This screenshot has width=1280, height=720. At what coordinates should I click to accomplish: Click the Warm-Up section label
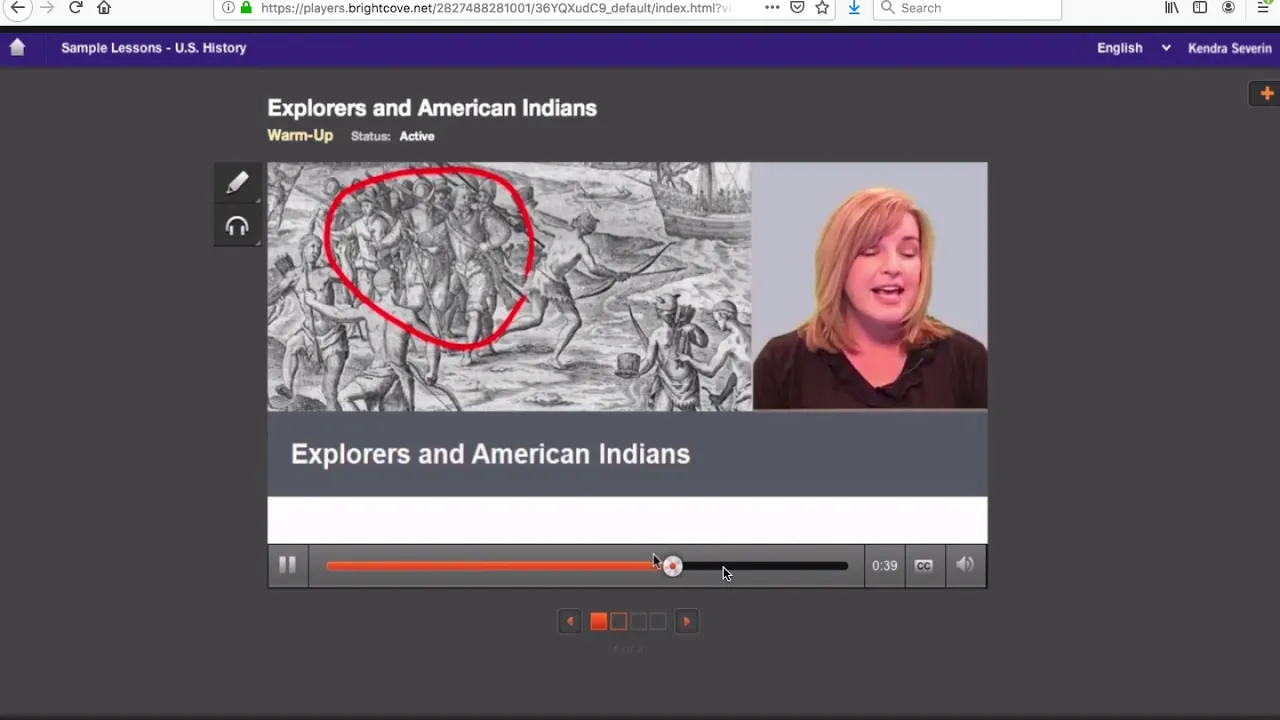300,135
